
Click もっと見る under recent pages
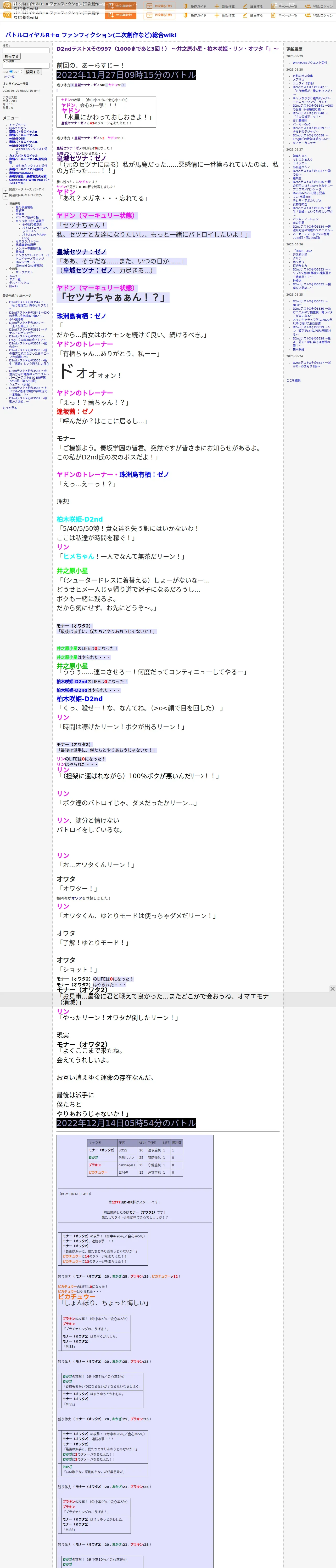10,408
